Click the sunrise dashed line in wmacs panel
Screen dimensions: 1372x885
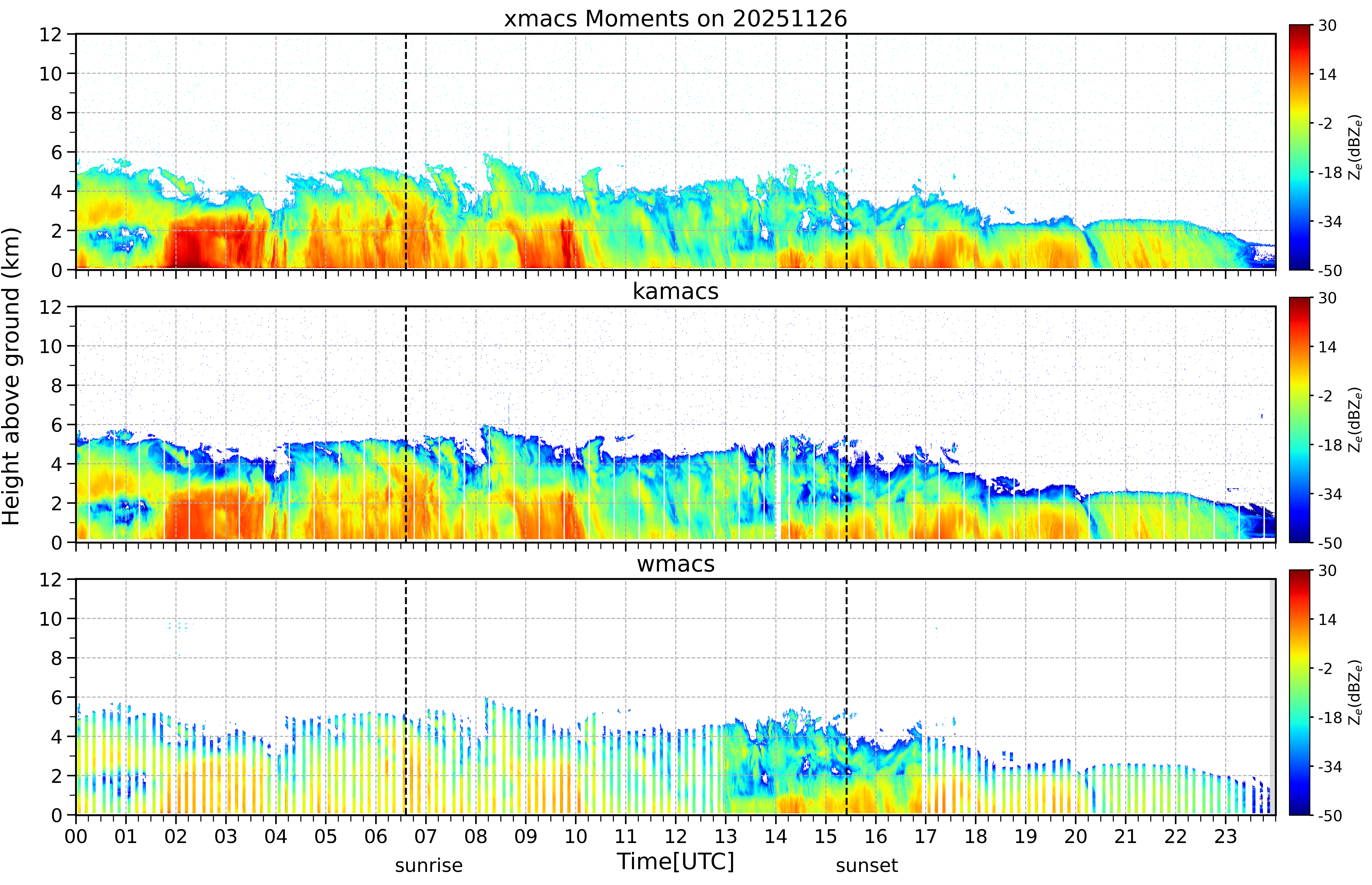click(406, 697)
